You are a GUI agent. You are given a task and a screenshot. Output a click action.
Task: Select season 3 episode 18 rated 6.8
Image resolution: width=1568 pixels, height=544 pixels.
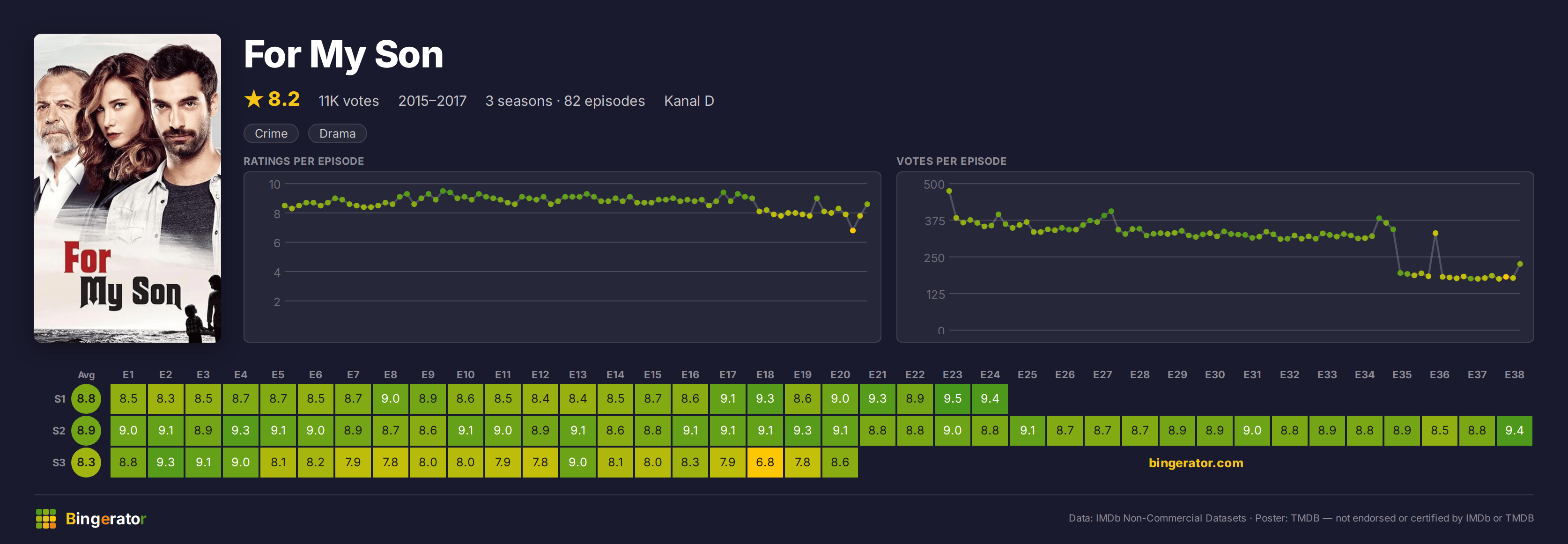765,462
